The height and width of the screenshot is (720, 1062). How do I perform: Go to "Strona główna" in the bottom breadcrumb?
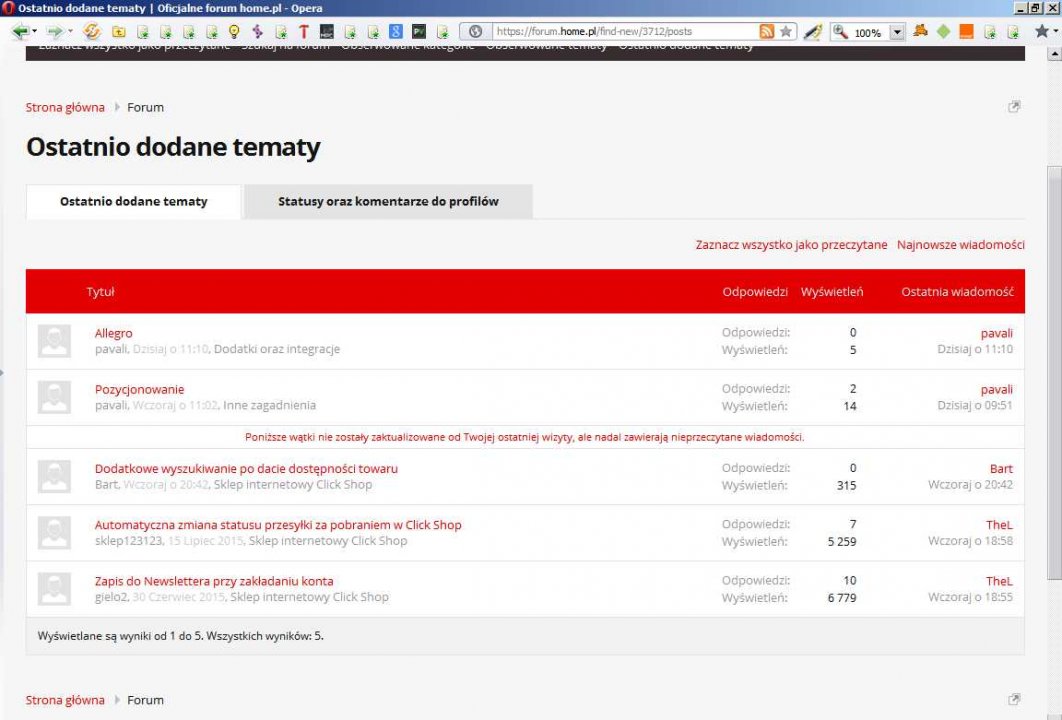pyautogui.click(x=65, y=700)
